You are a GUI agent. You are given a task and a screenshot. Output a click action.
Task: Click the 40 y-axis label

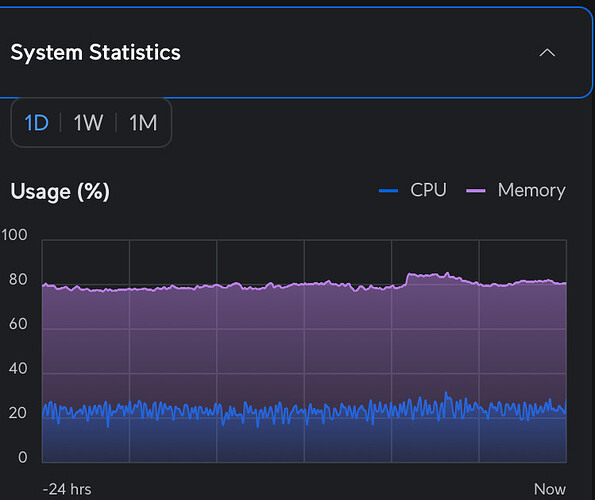pyautogui.click(x=18, y=368)
